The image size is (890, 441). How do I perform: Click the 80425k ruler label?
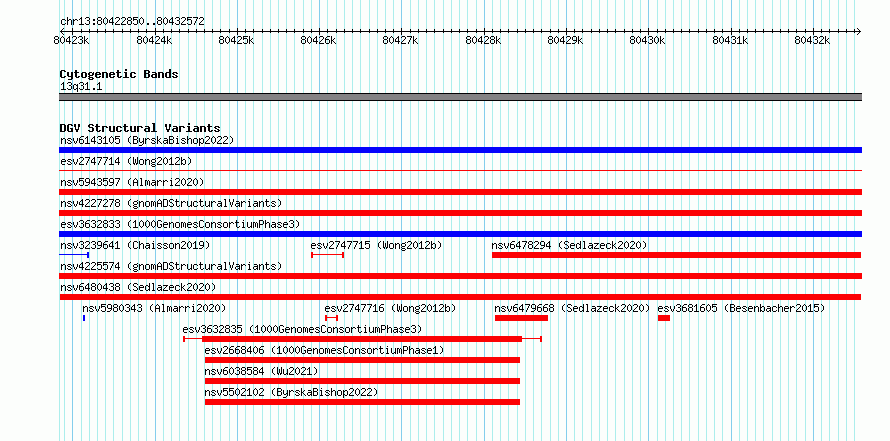click(236, 41)
